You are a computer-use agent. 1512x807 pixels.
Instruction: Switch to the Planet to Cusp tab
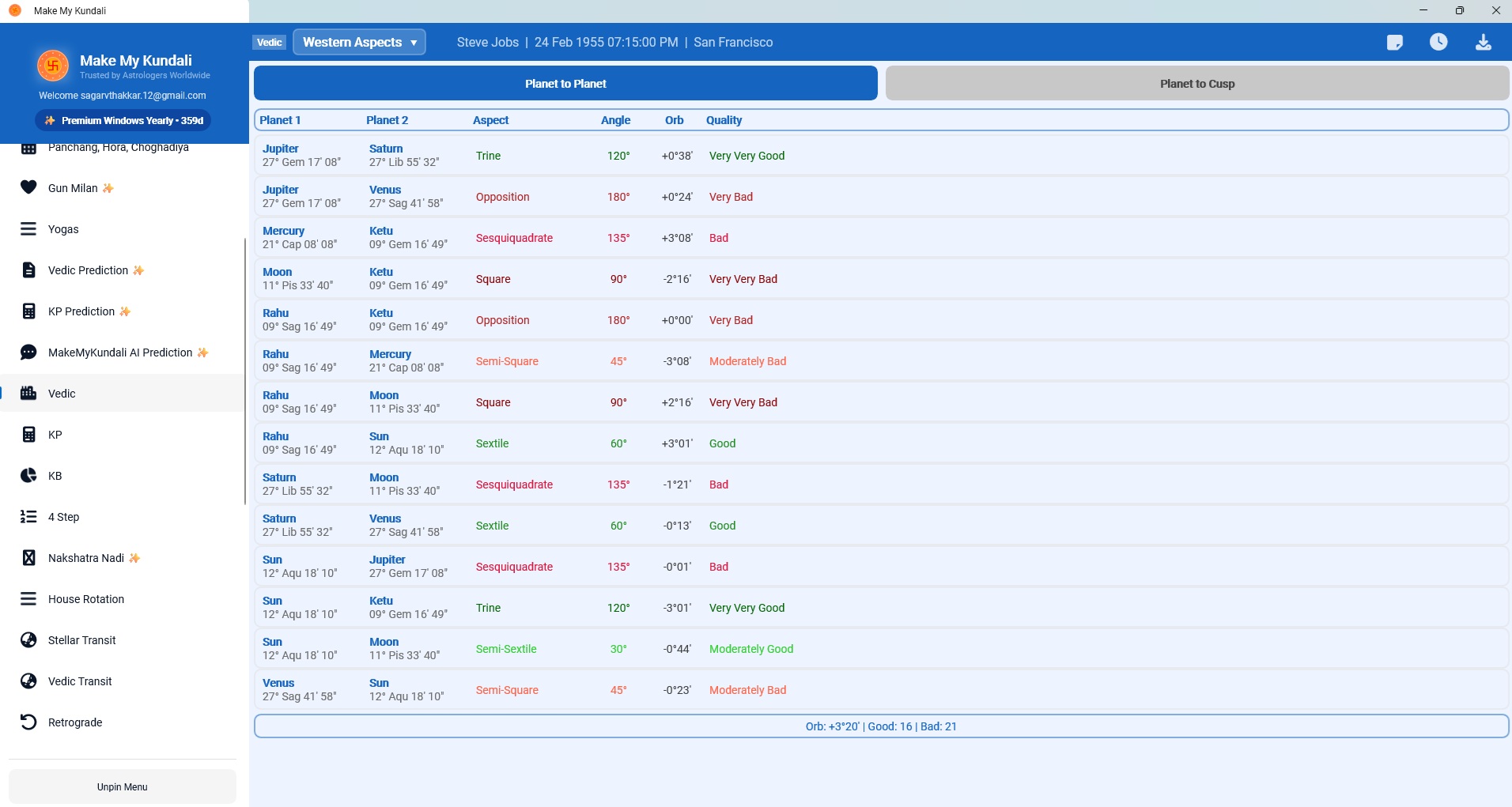point(1197,83)
